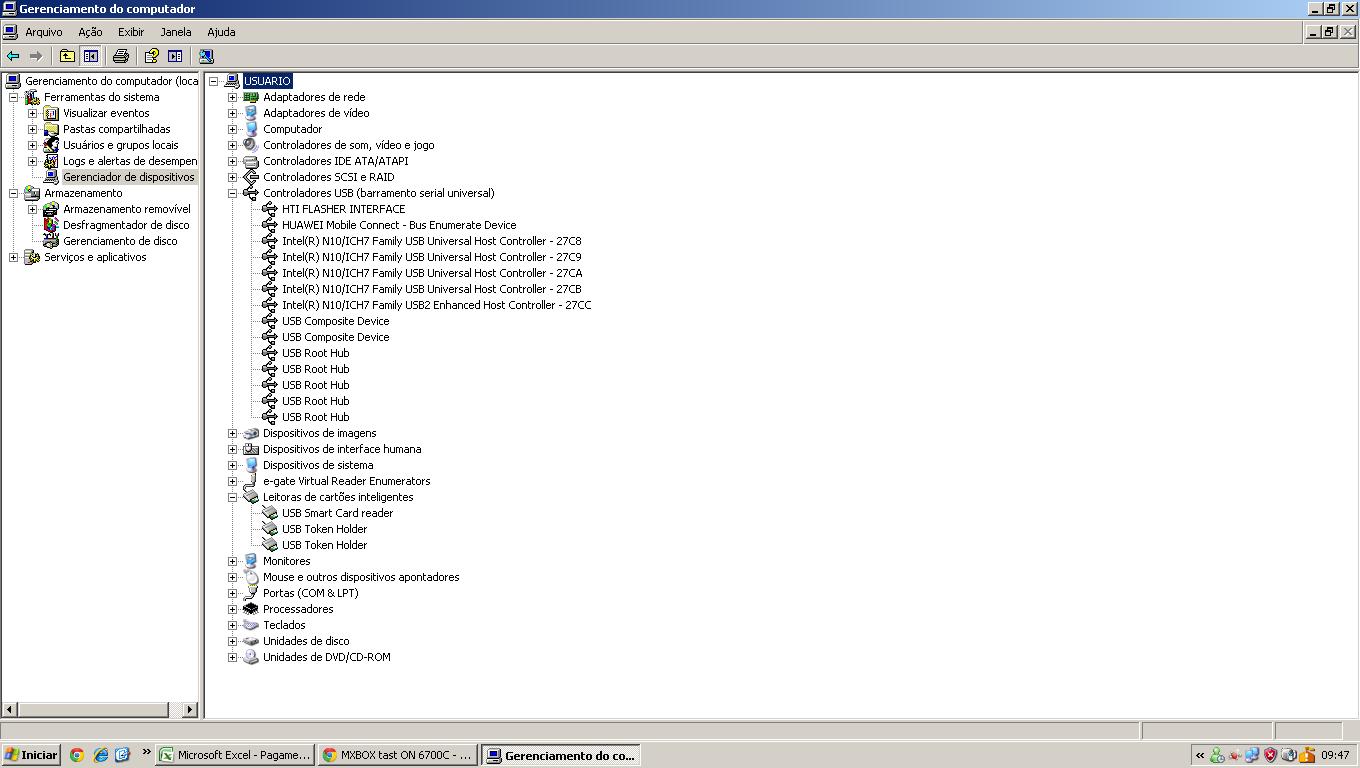Toggle the Show/Hide Console Tree button

[90, 56]
